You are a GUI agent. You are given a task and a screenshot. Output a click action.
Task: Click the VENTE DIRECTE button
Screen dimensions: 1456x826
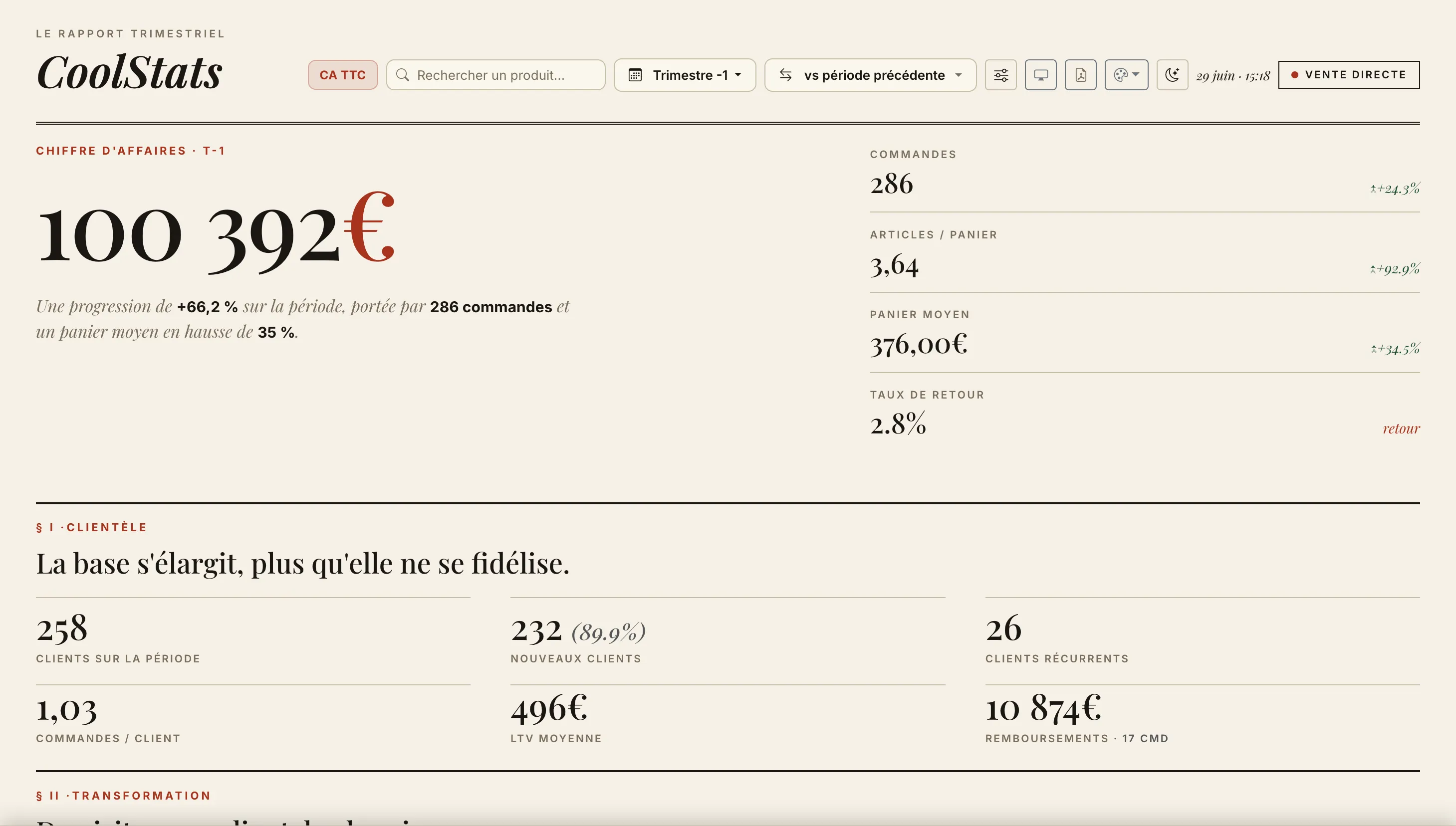click(1349, 75)
